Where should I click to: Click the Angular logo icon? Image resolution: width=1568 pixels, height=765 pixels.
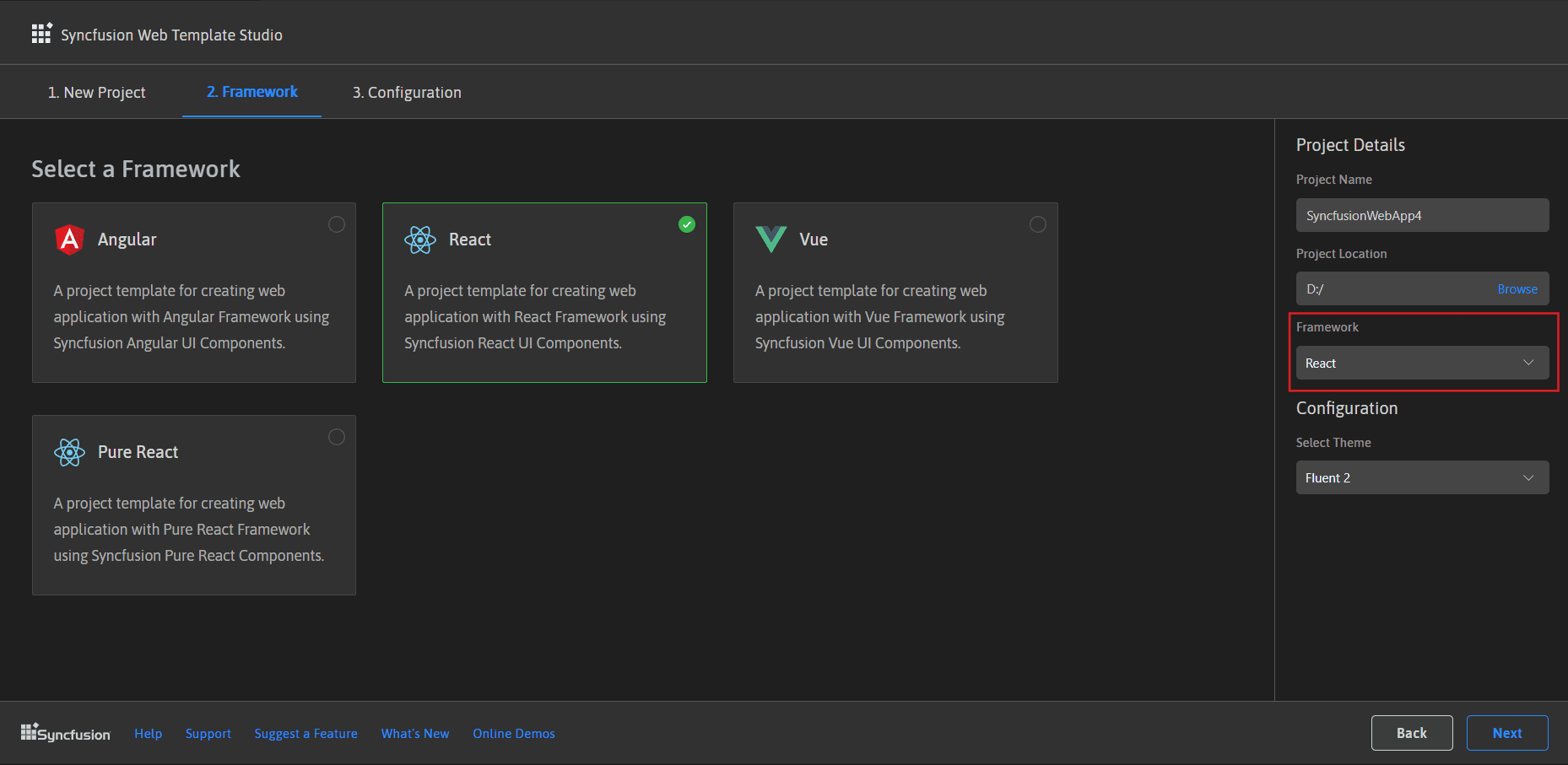coord(69,240)
